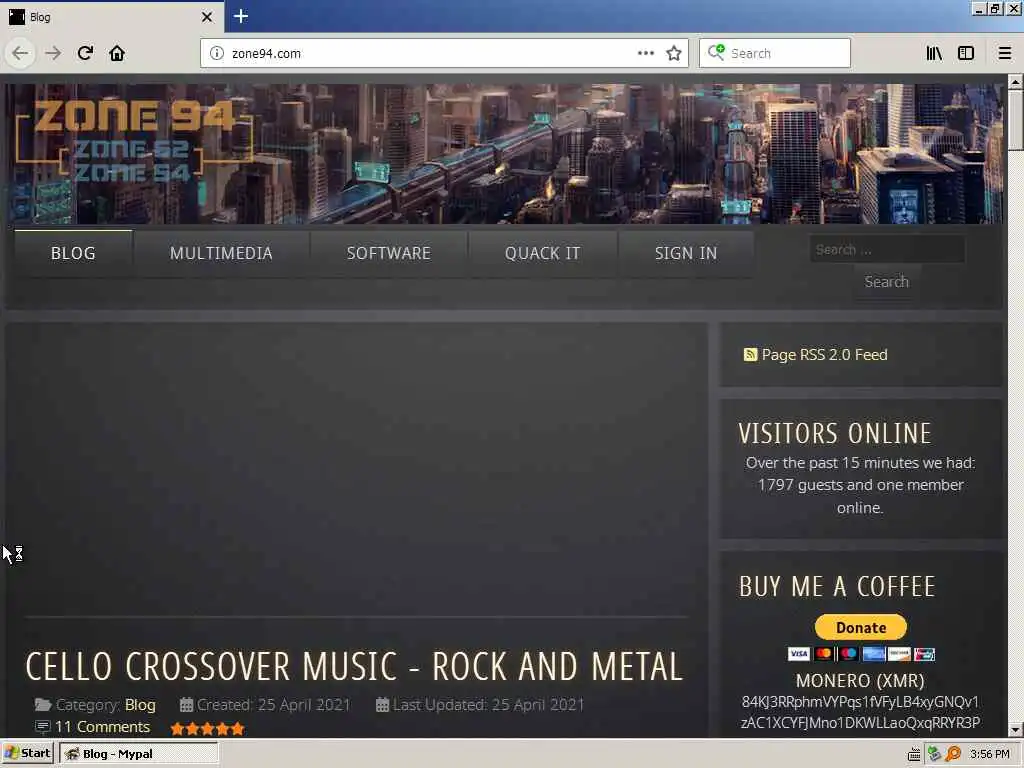Click the PayPal Donate button
Screen dimensions: 1024x768
click(x=861, y=627)
